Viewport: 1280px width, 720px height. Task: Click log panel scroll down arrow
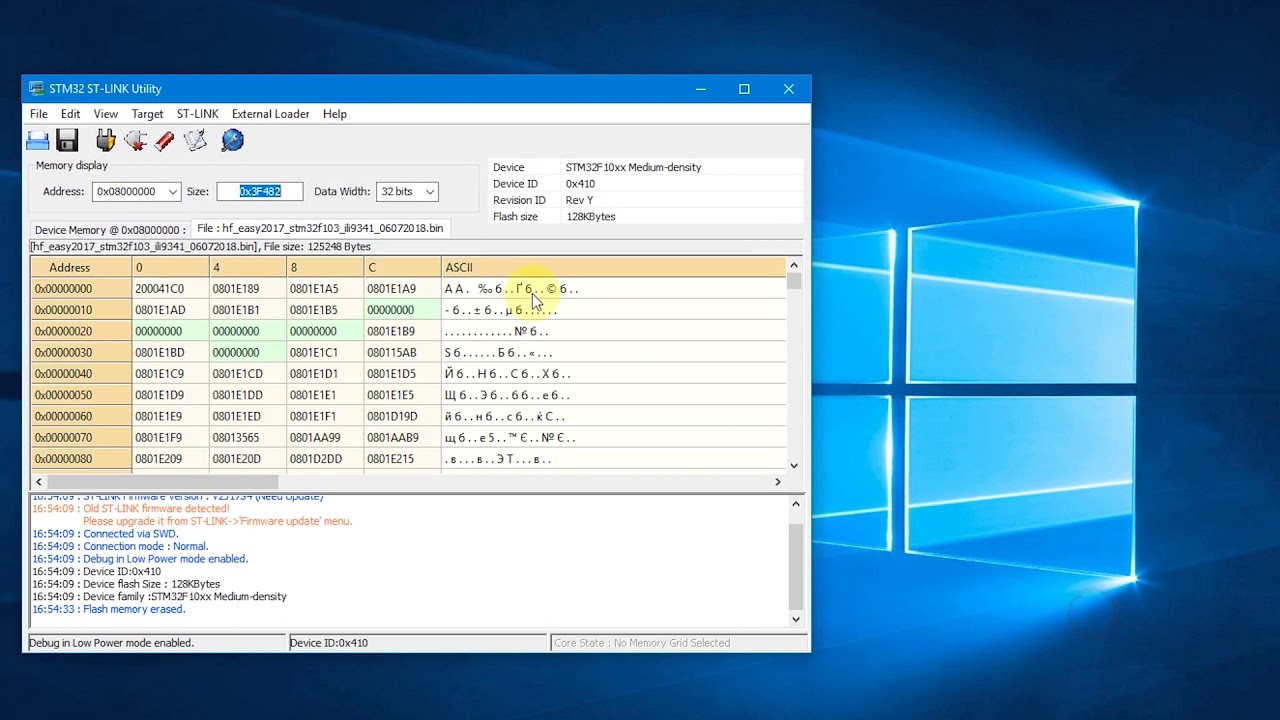796,619
